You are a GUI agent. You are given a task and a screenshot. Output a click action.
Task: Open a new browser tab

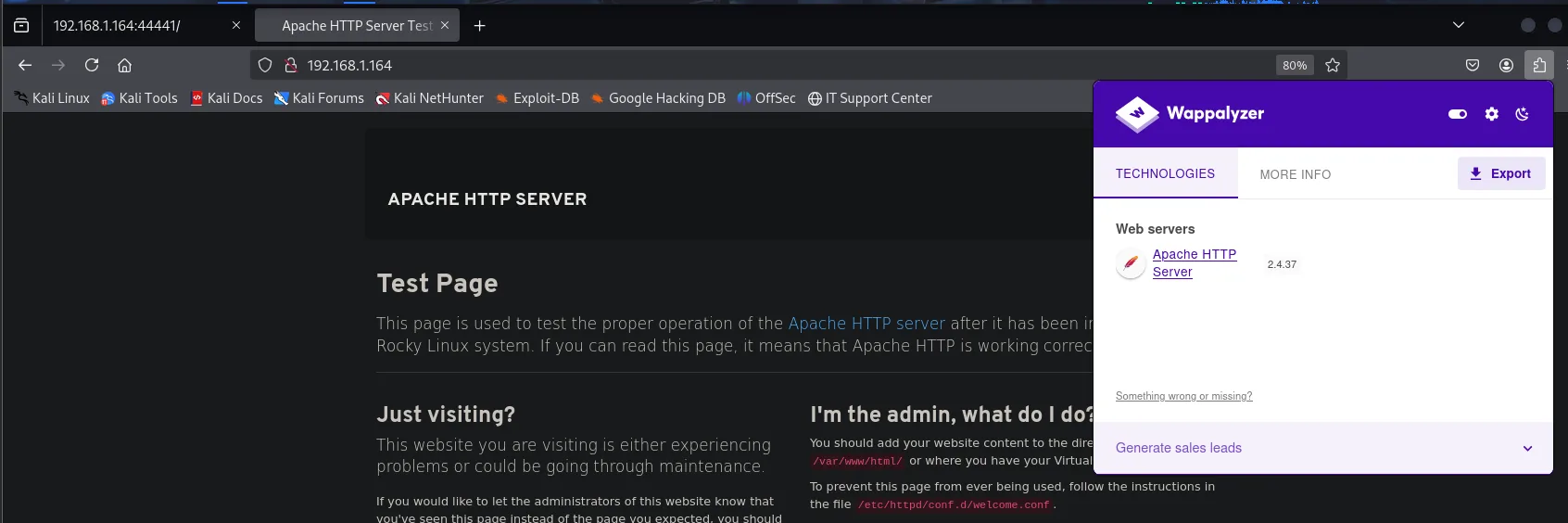480,26
